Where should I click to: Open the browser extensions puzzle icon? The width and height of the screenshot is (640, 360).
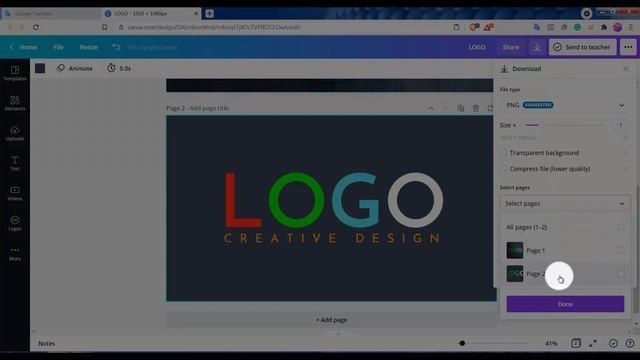604,27
